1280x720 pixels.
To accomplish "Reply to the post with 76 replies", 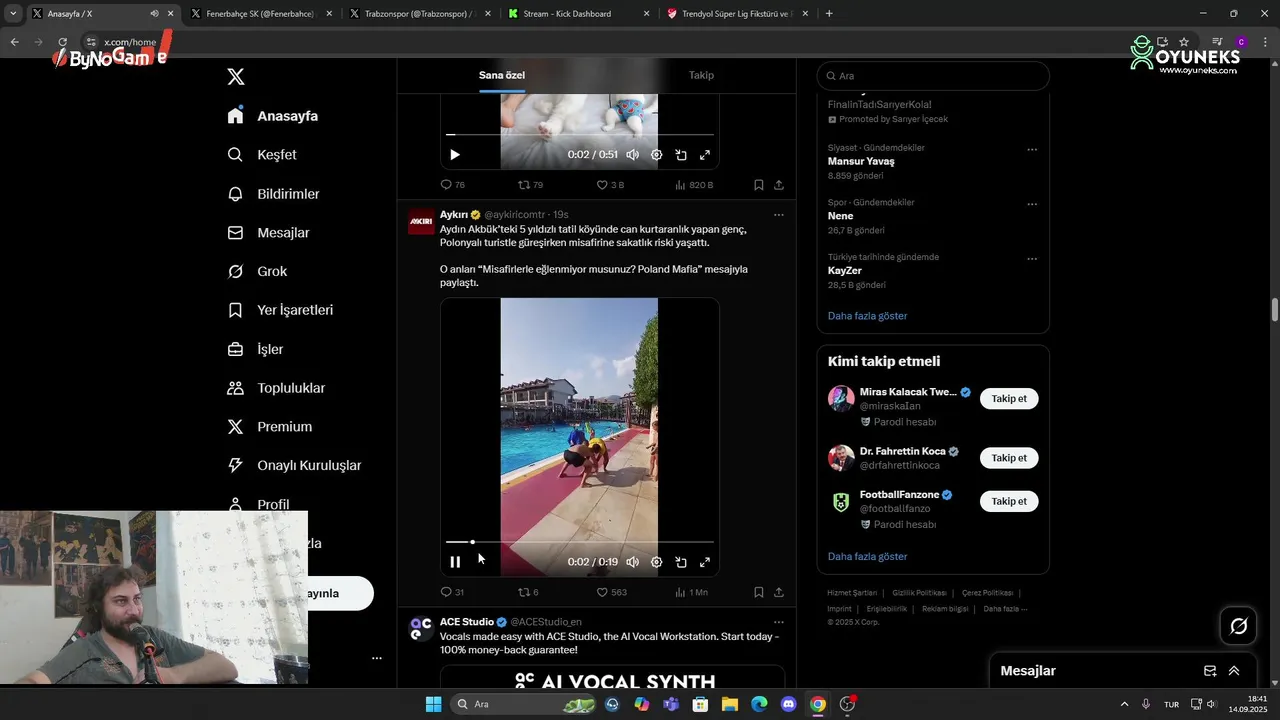I will tap(452, 185).
